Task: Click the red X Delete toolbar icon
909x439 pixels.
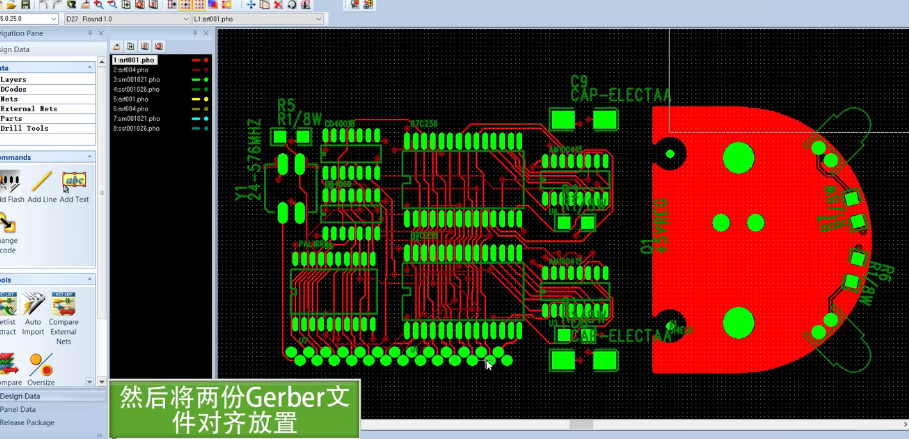Action: pos(278,4)
